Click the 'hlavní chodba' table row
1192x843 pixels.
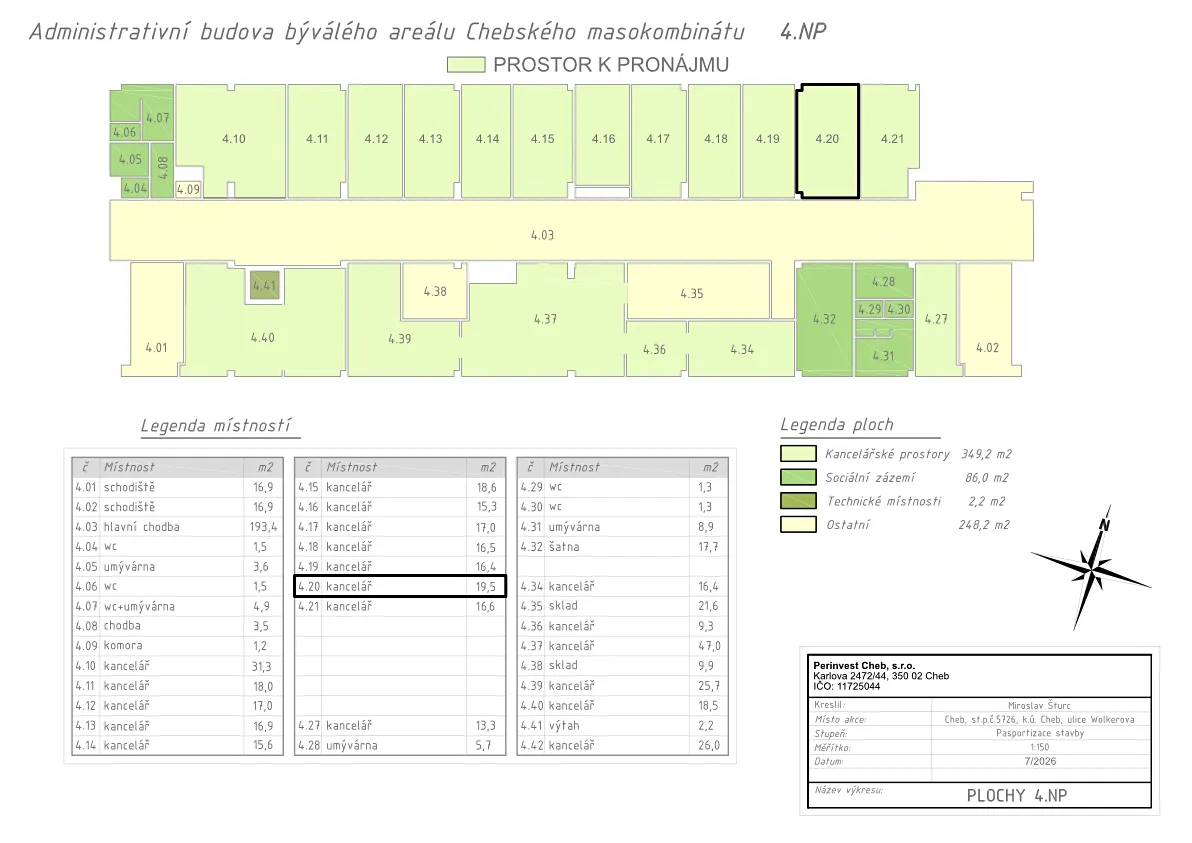click(x=177, y=527)
